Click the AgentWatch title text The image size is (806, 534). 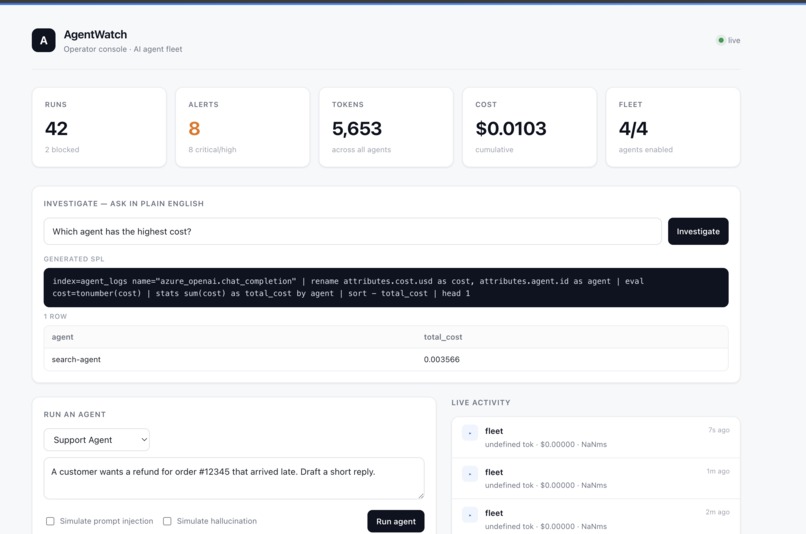[x=96, y=34]
